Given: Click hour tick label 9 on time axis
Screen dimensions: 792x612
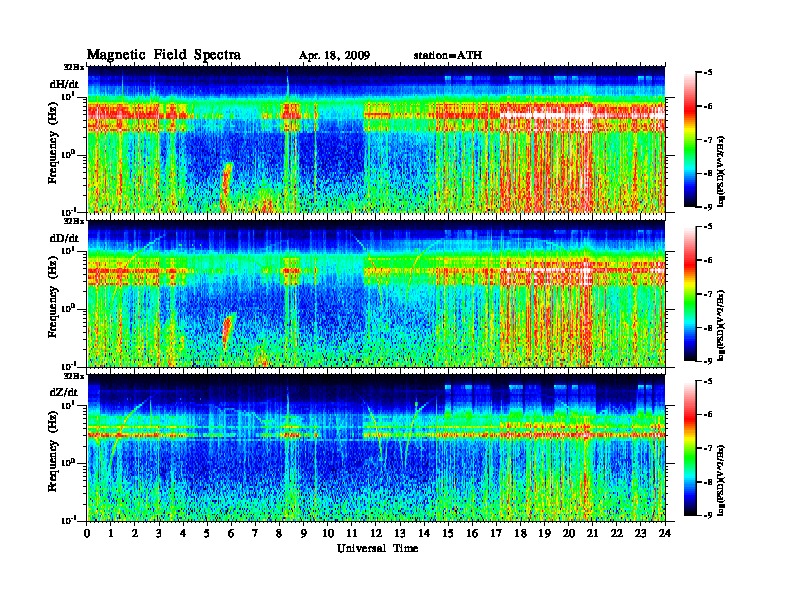Looking at the screenshot, I should 304,534.
